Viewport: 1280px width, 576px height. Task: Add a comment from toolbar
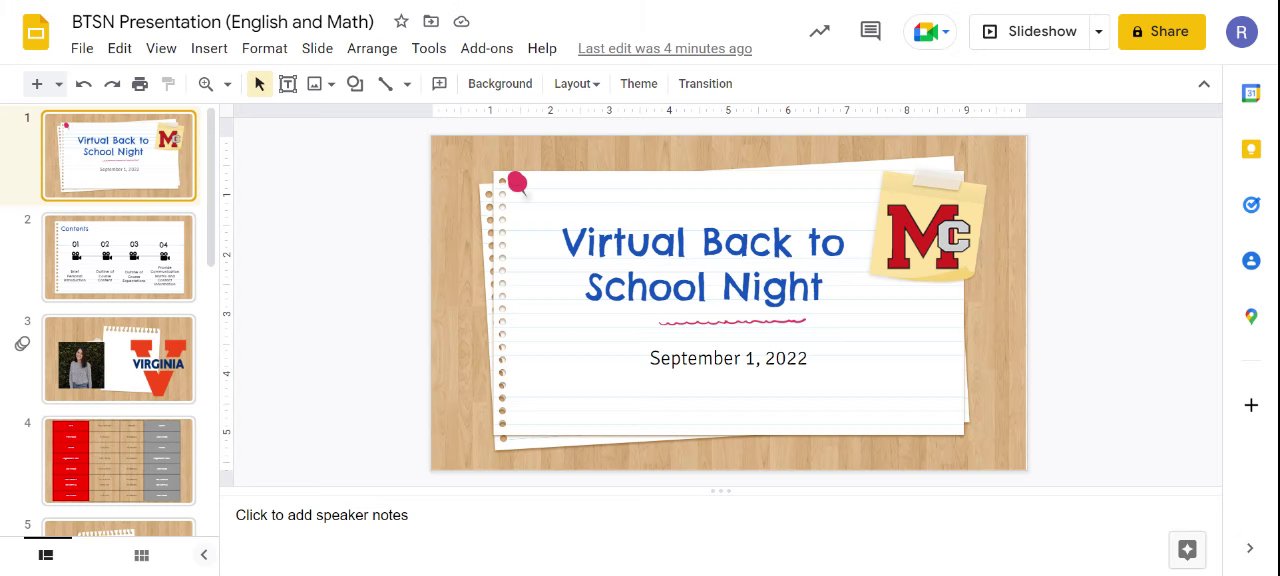click(x=439, y=84)
